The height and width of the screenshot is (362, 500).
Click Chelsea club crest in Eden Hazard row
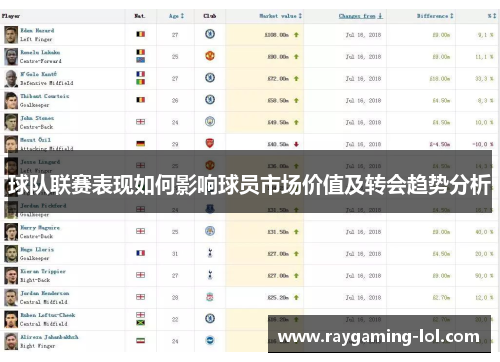click(x=210, y=34)
